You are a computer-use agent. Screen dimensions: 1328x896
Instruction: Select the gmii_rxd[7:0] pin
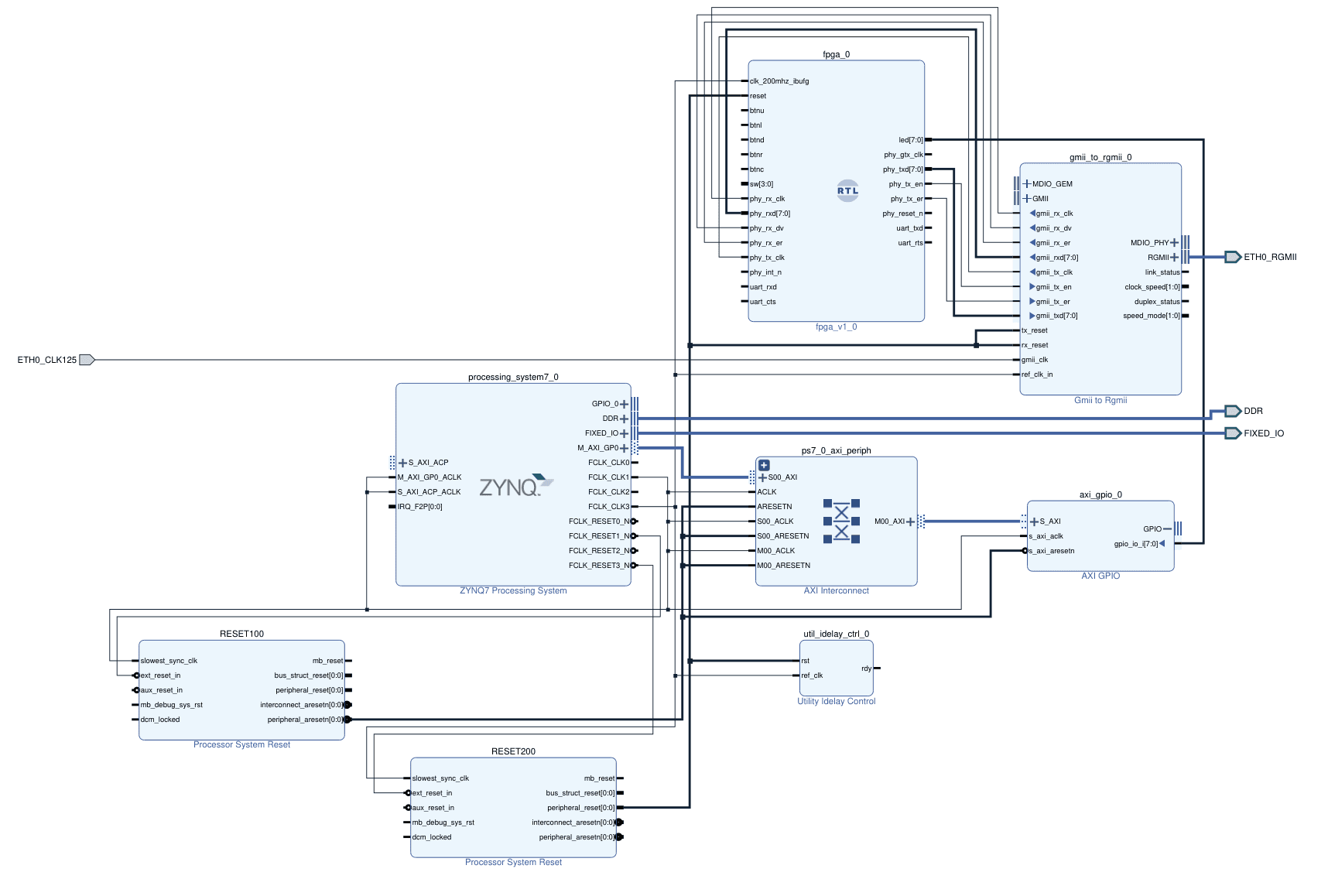point(1056,258)
